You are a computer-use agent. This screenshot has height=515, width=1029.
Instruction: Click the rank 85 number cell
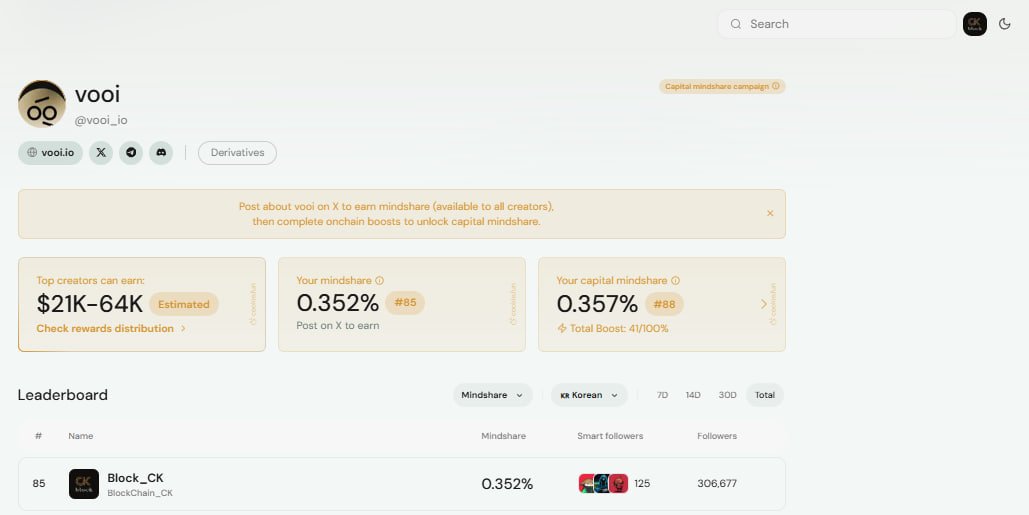pos(39,484)
